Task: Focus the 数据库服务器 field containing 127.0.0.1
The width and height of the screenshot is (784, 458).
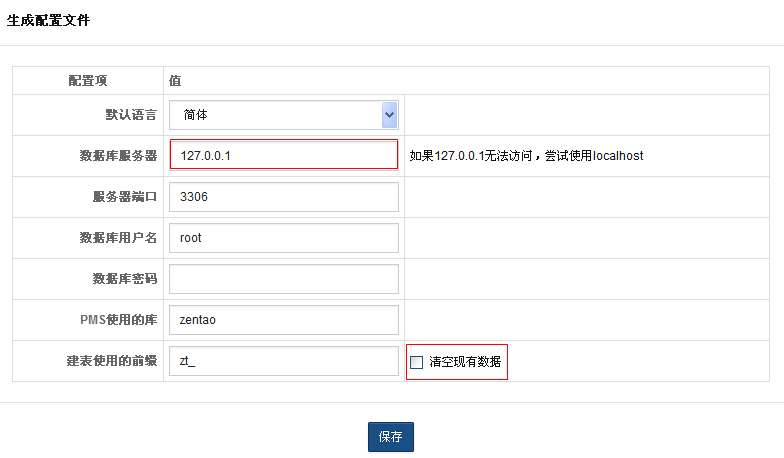Action: tap(284, 156)
